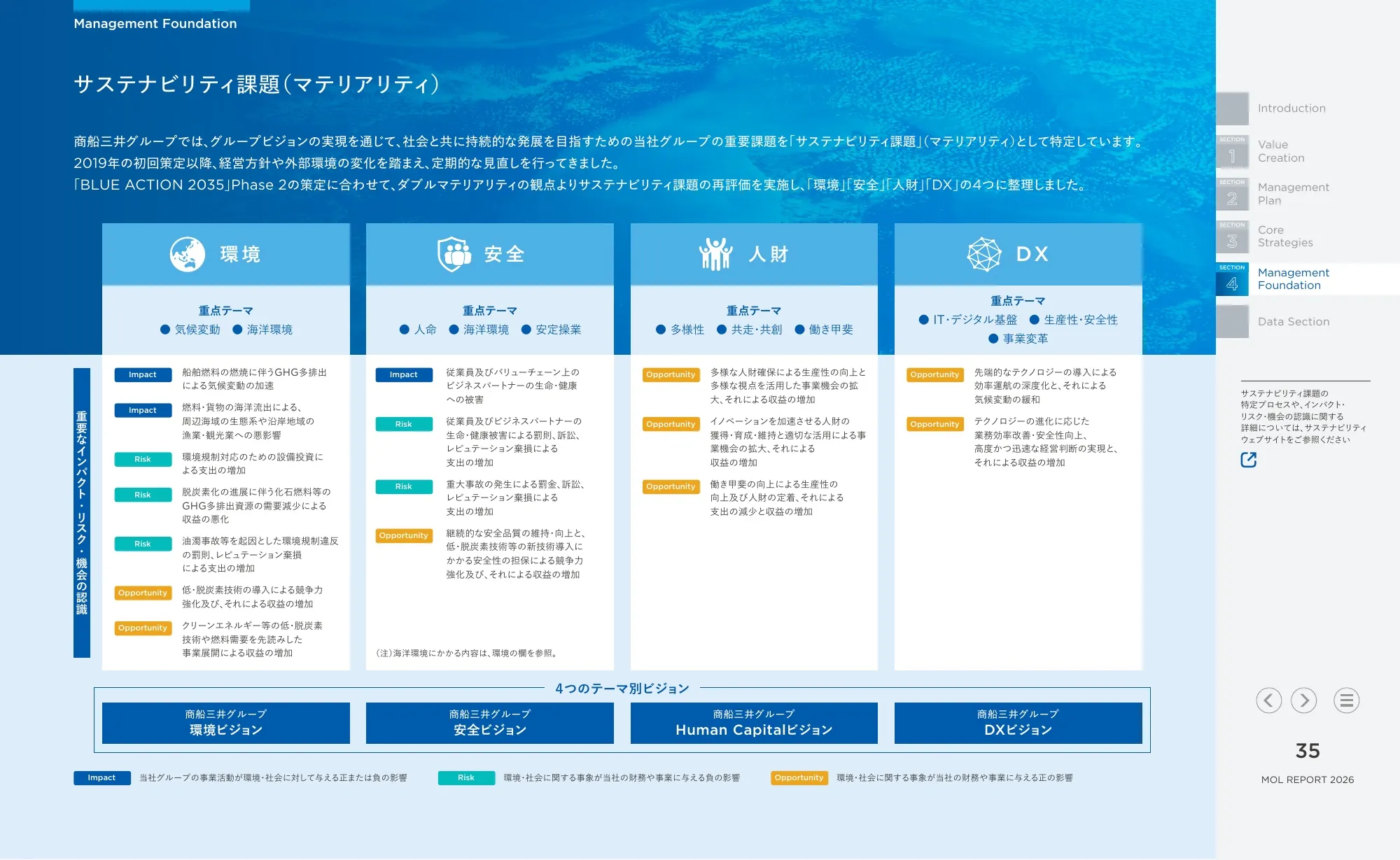The height and width of the screenshot is (860, 1400).
Task: Click the Section 2 number box
Action: [x=1232, y=195]
